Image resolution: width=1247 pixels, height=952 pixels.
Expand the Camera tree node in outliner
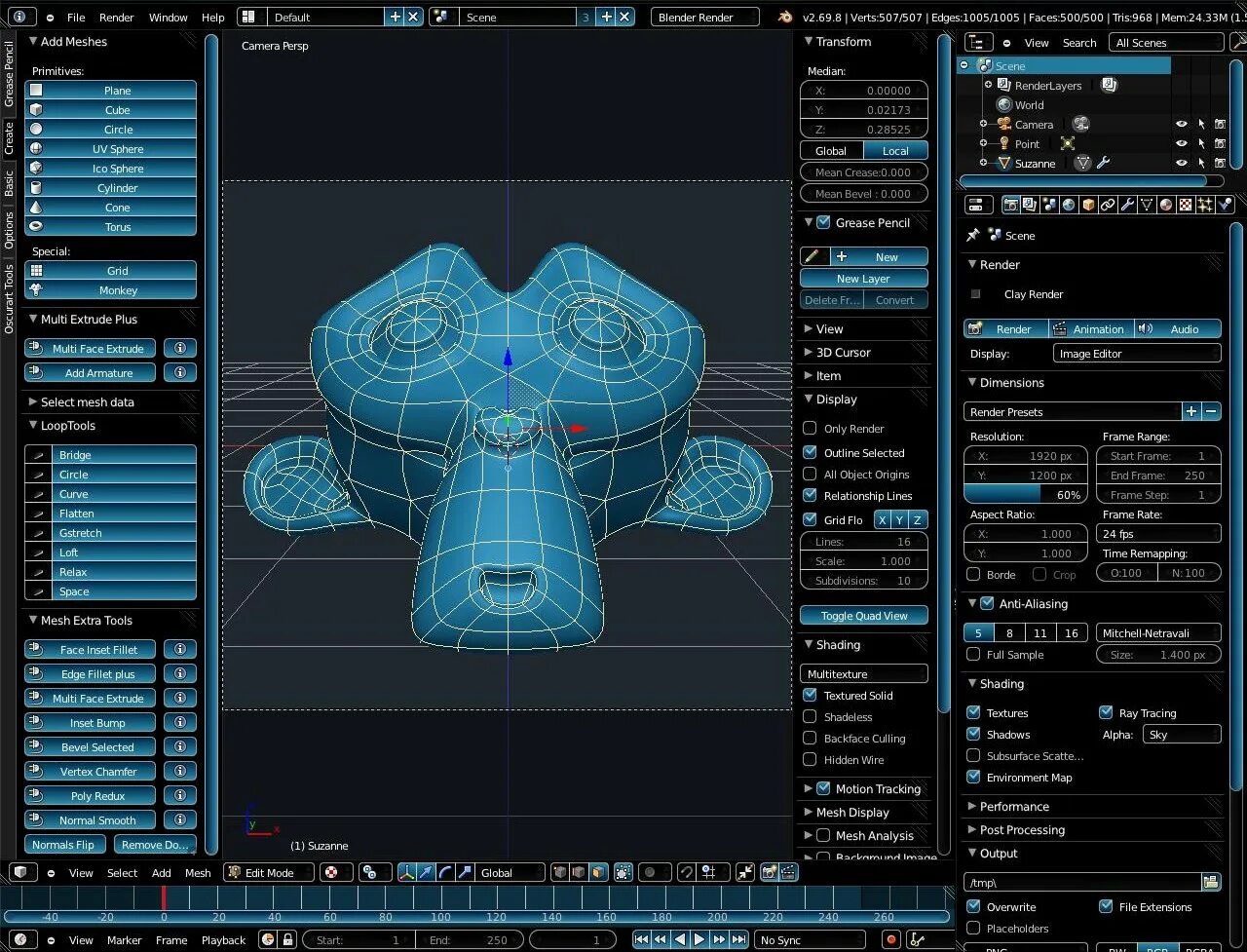tap(984, 124)
